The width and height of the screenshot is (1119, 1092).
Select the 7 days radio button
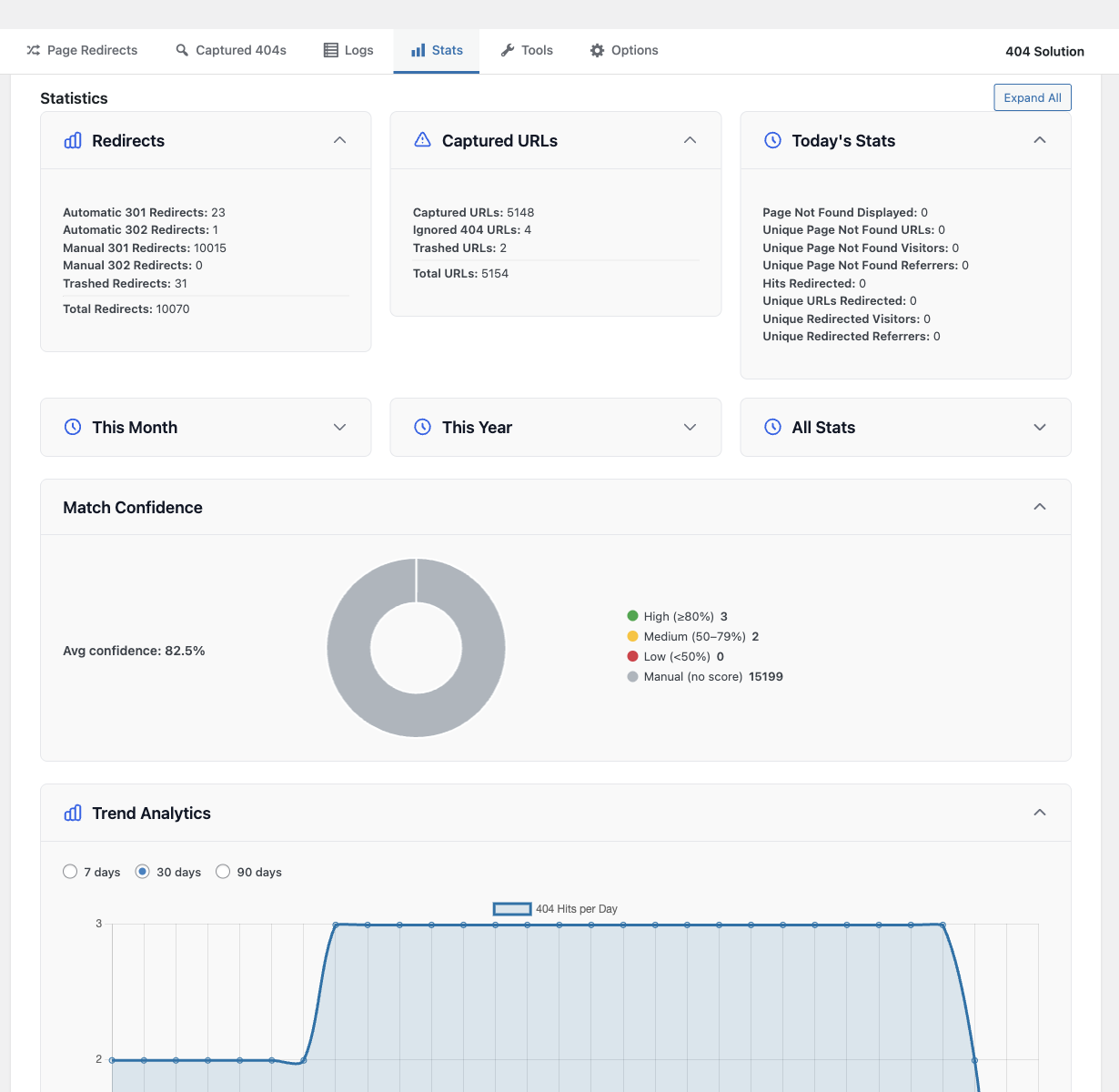[x=70, y=872]
